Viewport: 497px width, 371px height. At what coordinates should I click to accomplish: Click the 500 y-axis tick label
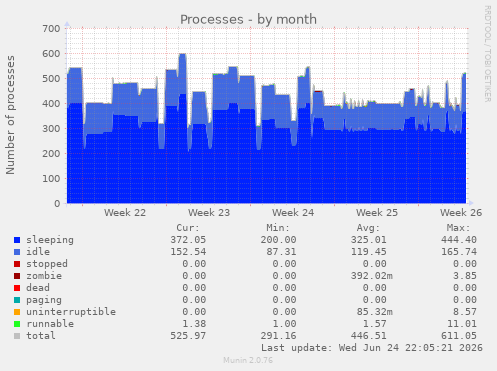click(x=51, y=79)
